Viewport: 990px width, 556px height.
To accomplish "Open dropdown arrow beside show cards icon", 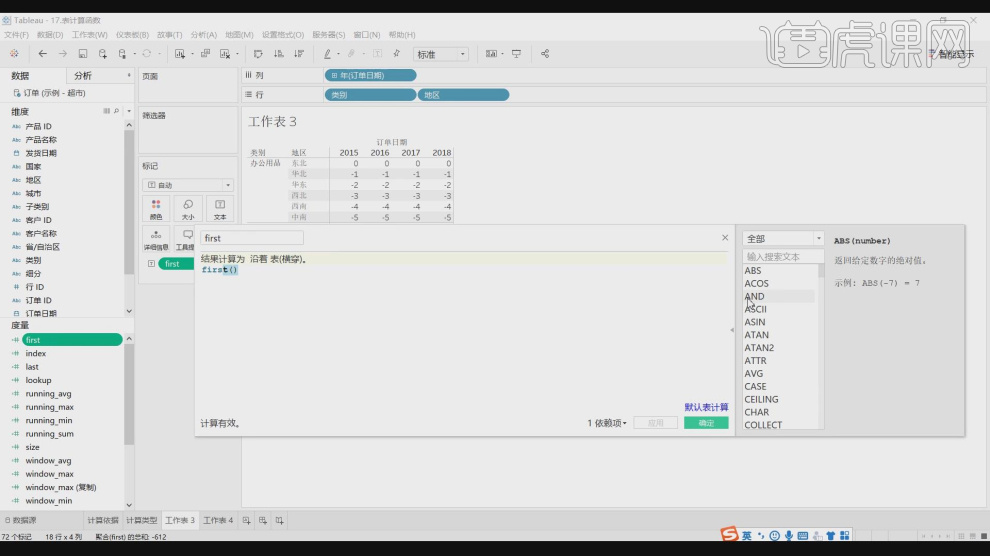I will click(503, 54).
